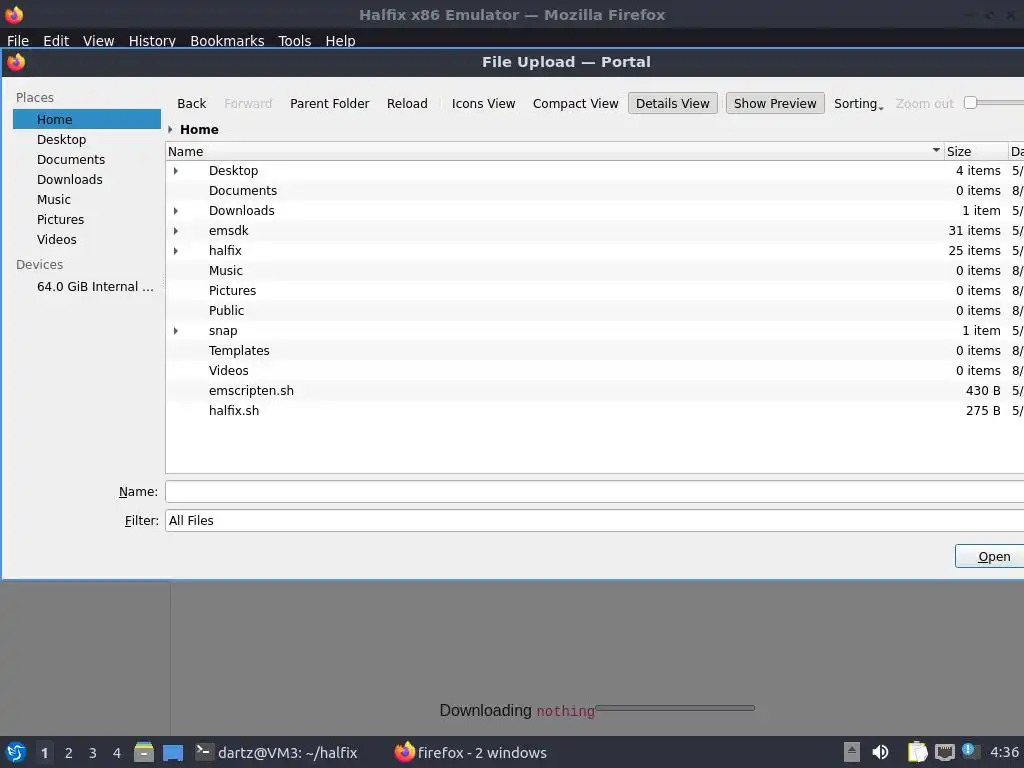
Task: Select Pictures in Places sidebar
Action: (87, 219)
